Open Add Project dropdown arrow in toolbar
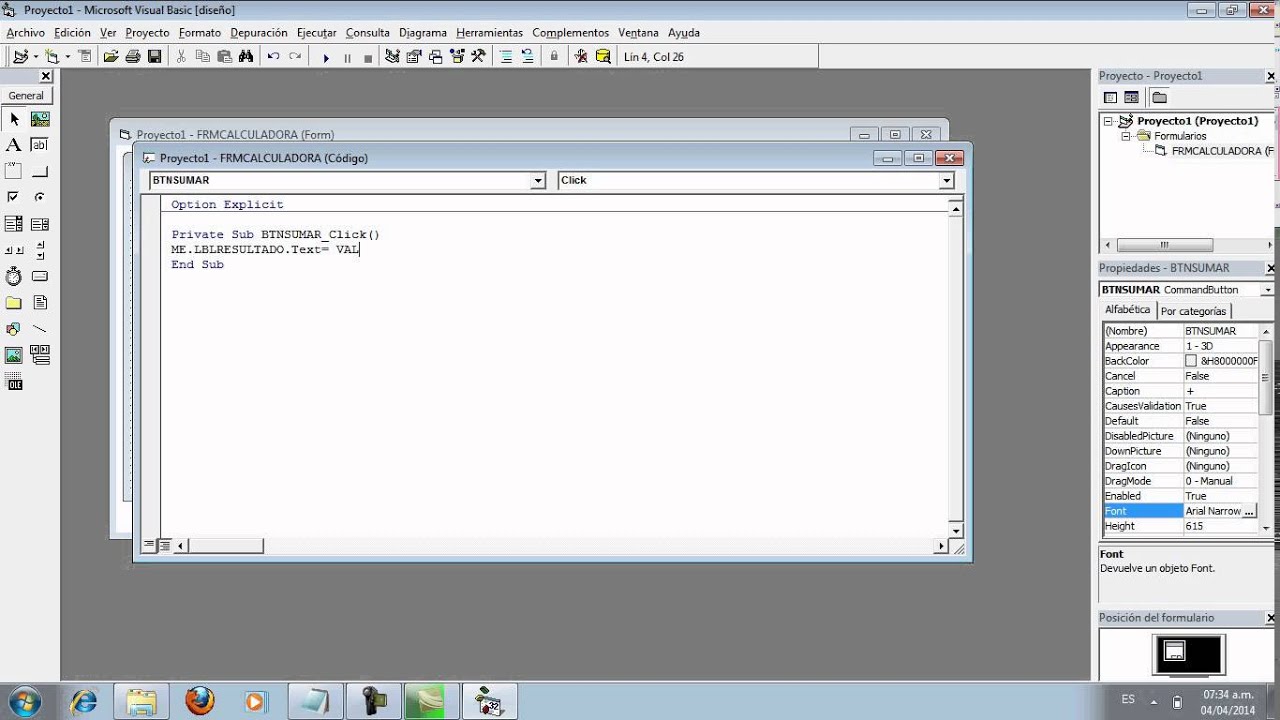 (x=35, y=57)
